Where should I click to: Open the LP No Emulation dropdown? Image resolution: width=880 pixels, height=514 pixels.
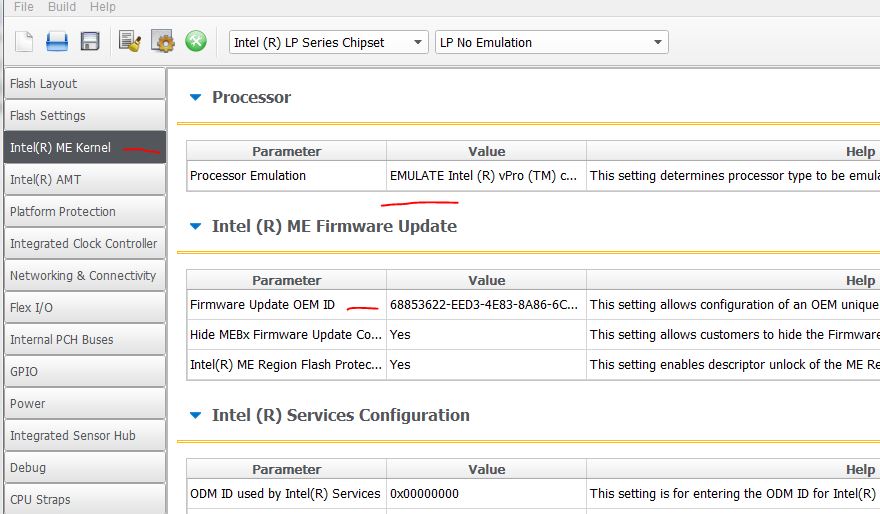point(551,42)
